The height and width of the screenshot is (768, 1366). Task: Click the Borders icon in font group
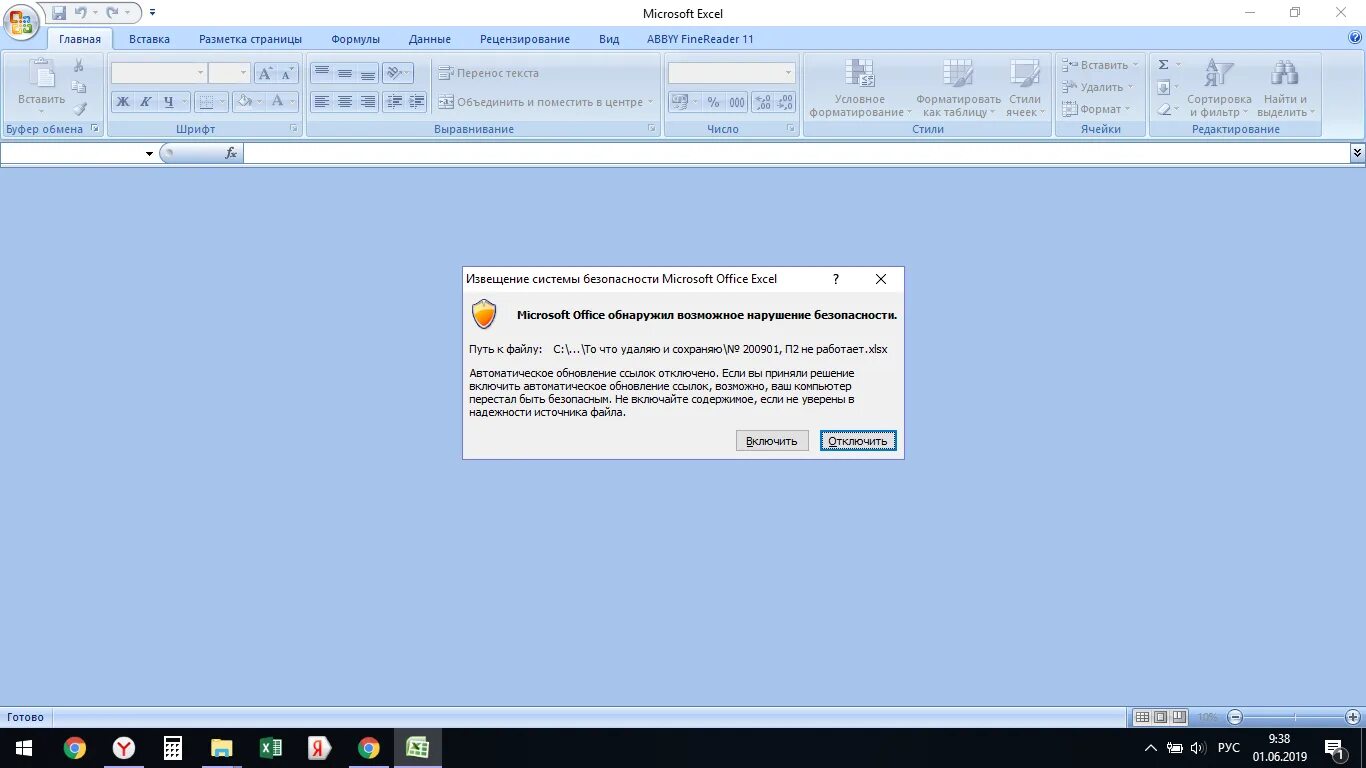206,101
